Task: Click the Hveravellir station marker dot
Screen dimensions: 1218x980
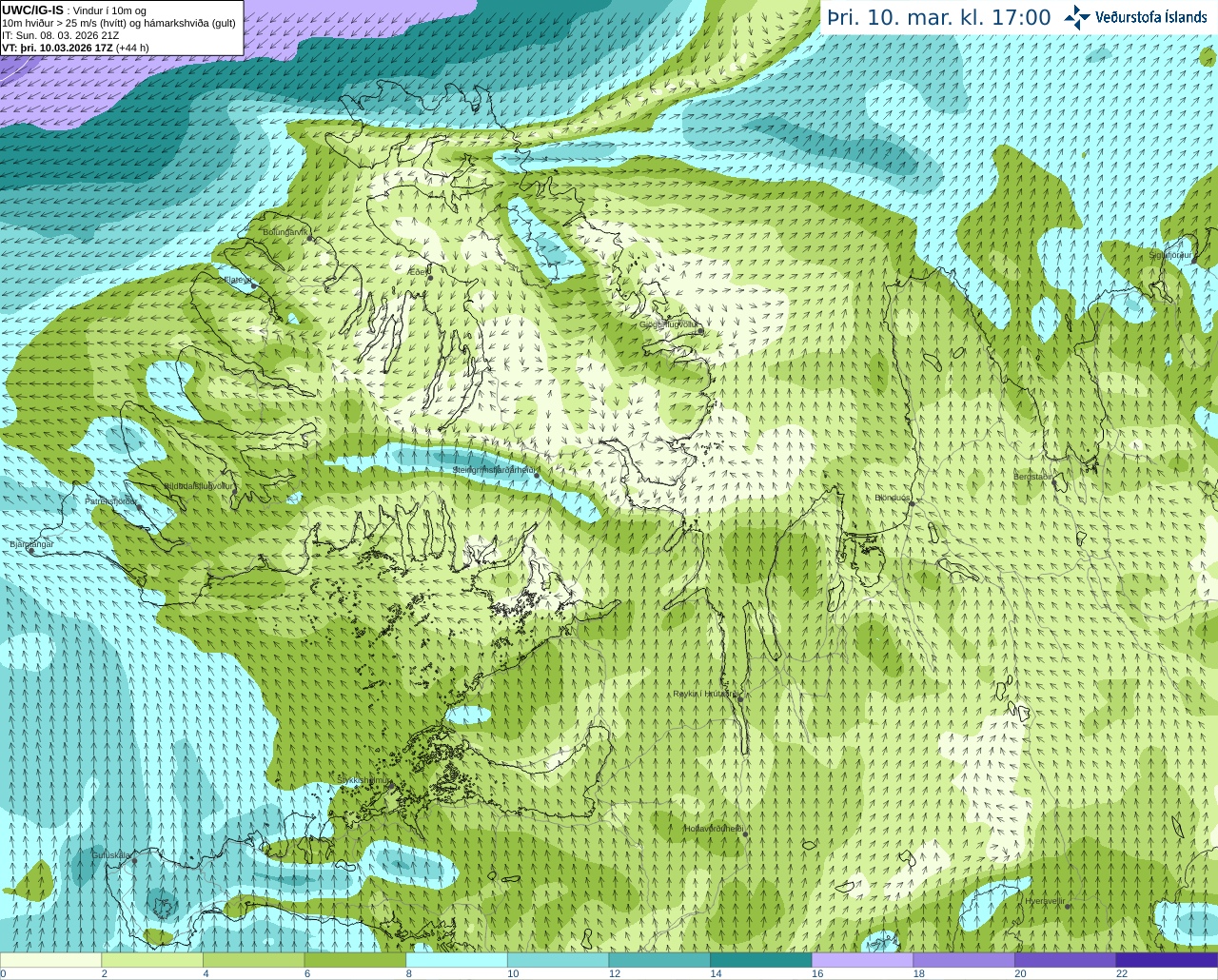Action: click(1068, 906)
